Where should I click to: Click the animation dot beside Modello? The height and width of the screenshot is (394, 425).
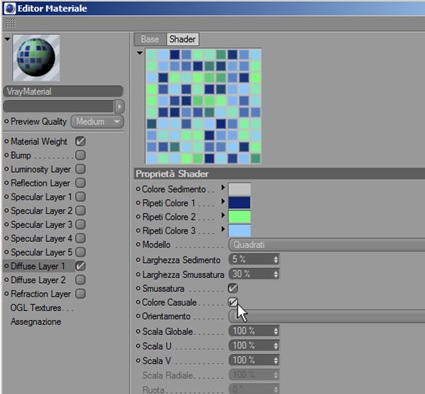[x=138, y=244]
